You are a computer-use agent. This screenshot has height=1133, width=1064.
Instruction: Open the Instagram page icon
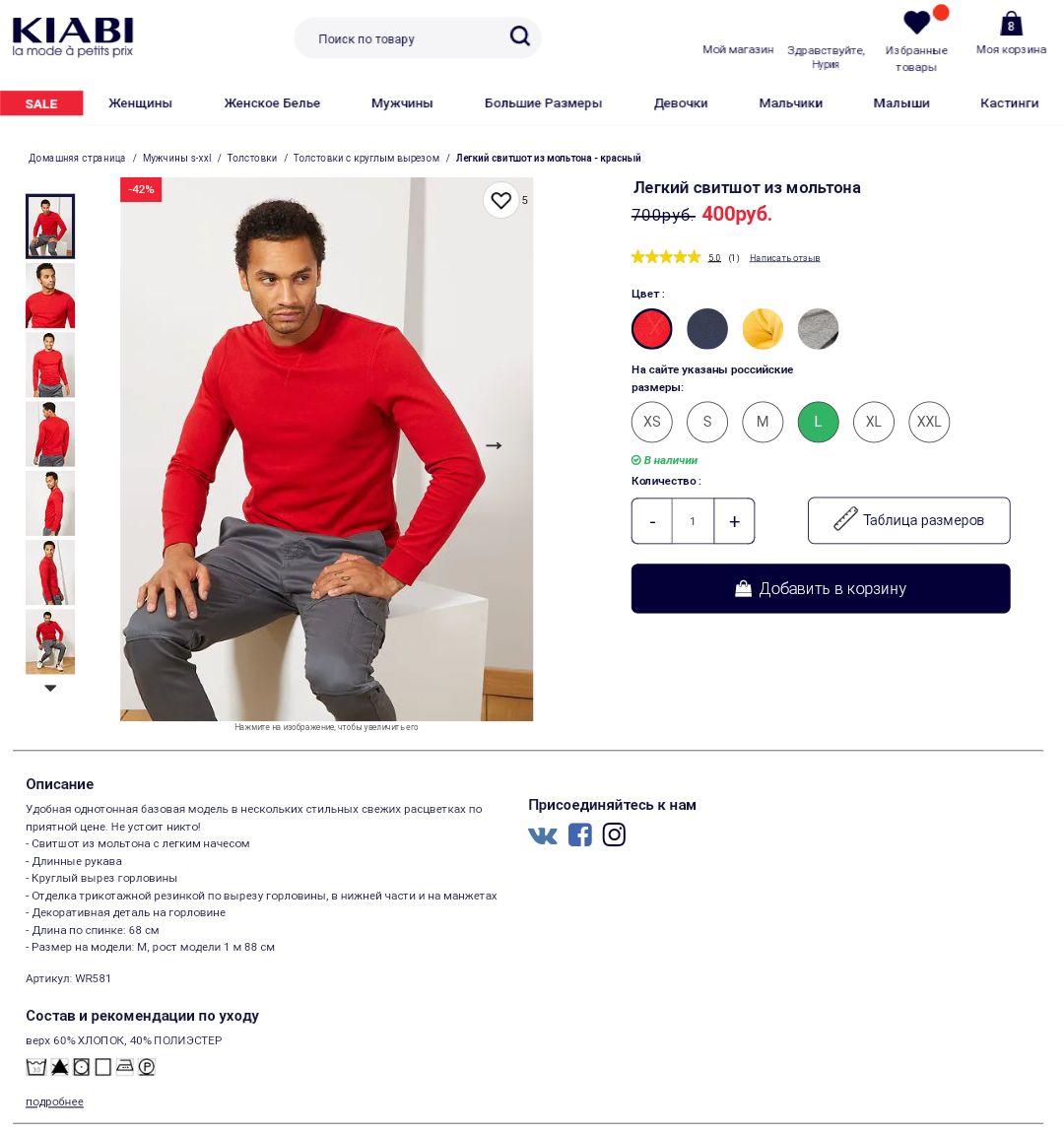point(614,834)
